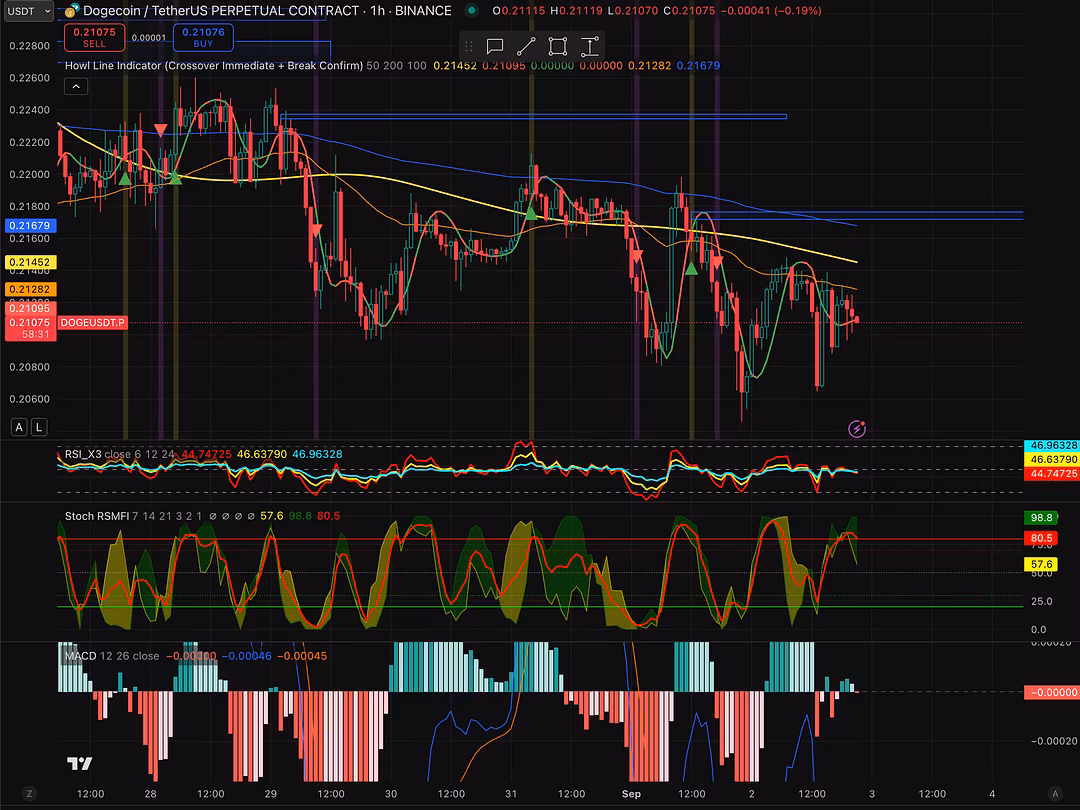Click the Dogecoin coin icon in the chart title
1080x810 pixels.
point(69,11)
